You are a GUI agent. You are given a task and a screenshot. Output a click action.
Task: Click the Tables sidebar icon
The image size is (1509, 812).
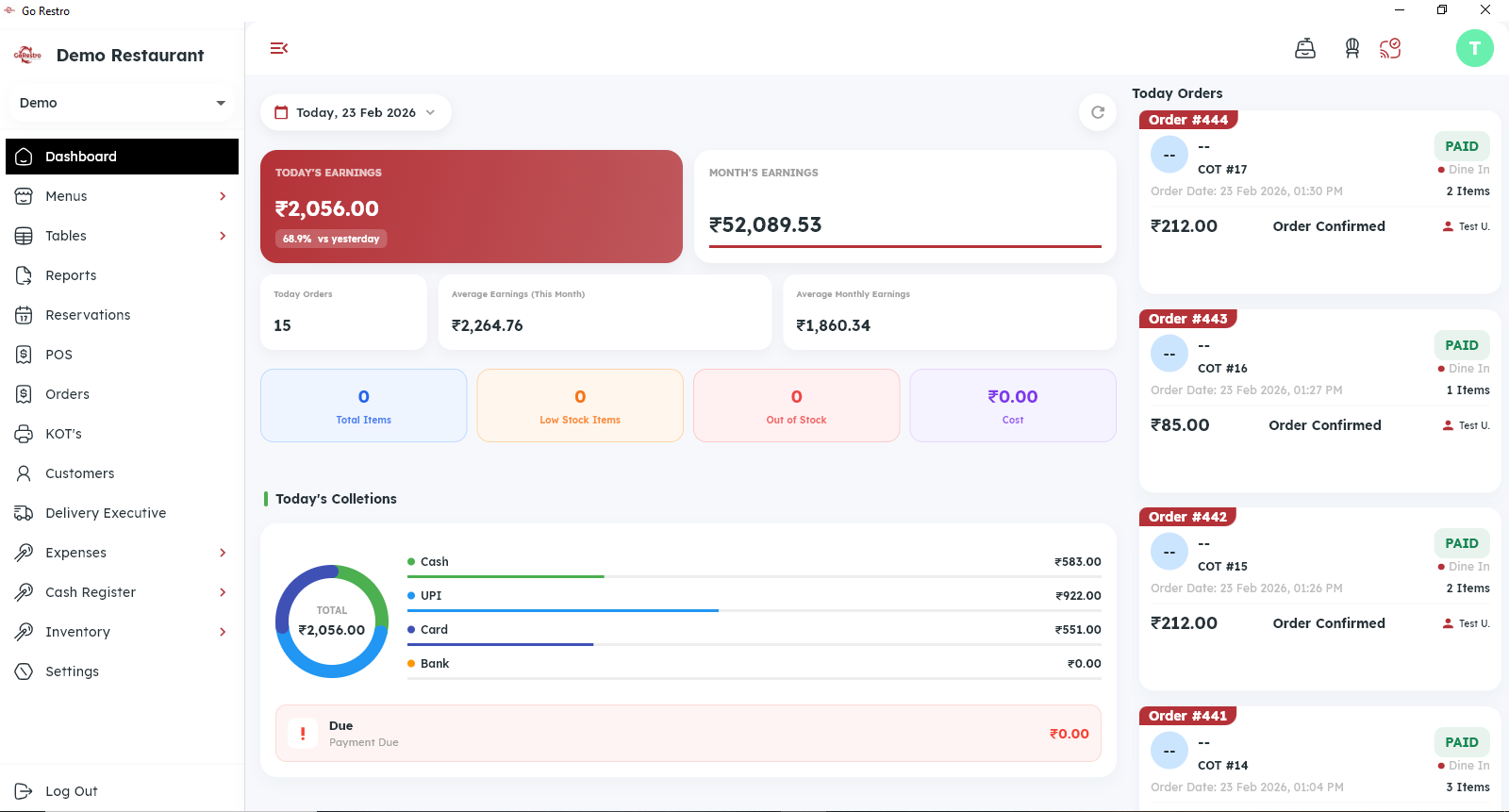[x=25, y=236]
